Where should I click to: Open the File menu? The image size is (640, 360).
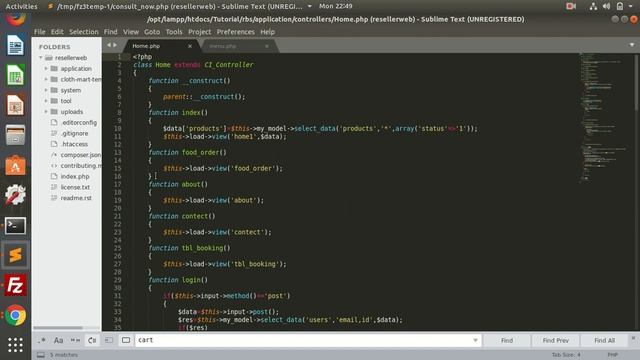[40, 32]
